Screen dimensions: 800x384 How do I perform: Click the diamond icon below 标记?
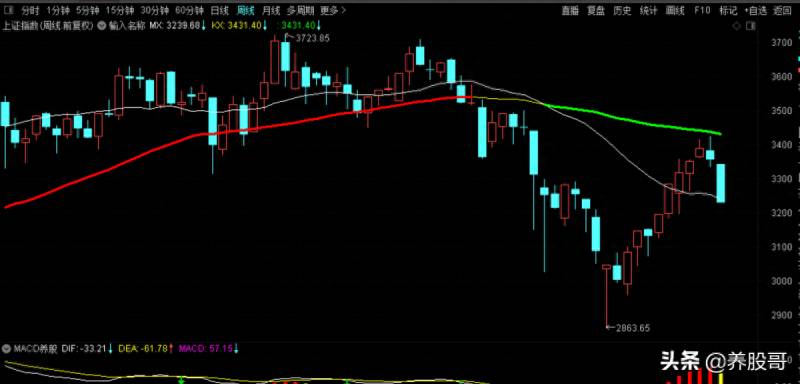click(736, 25)
